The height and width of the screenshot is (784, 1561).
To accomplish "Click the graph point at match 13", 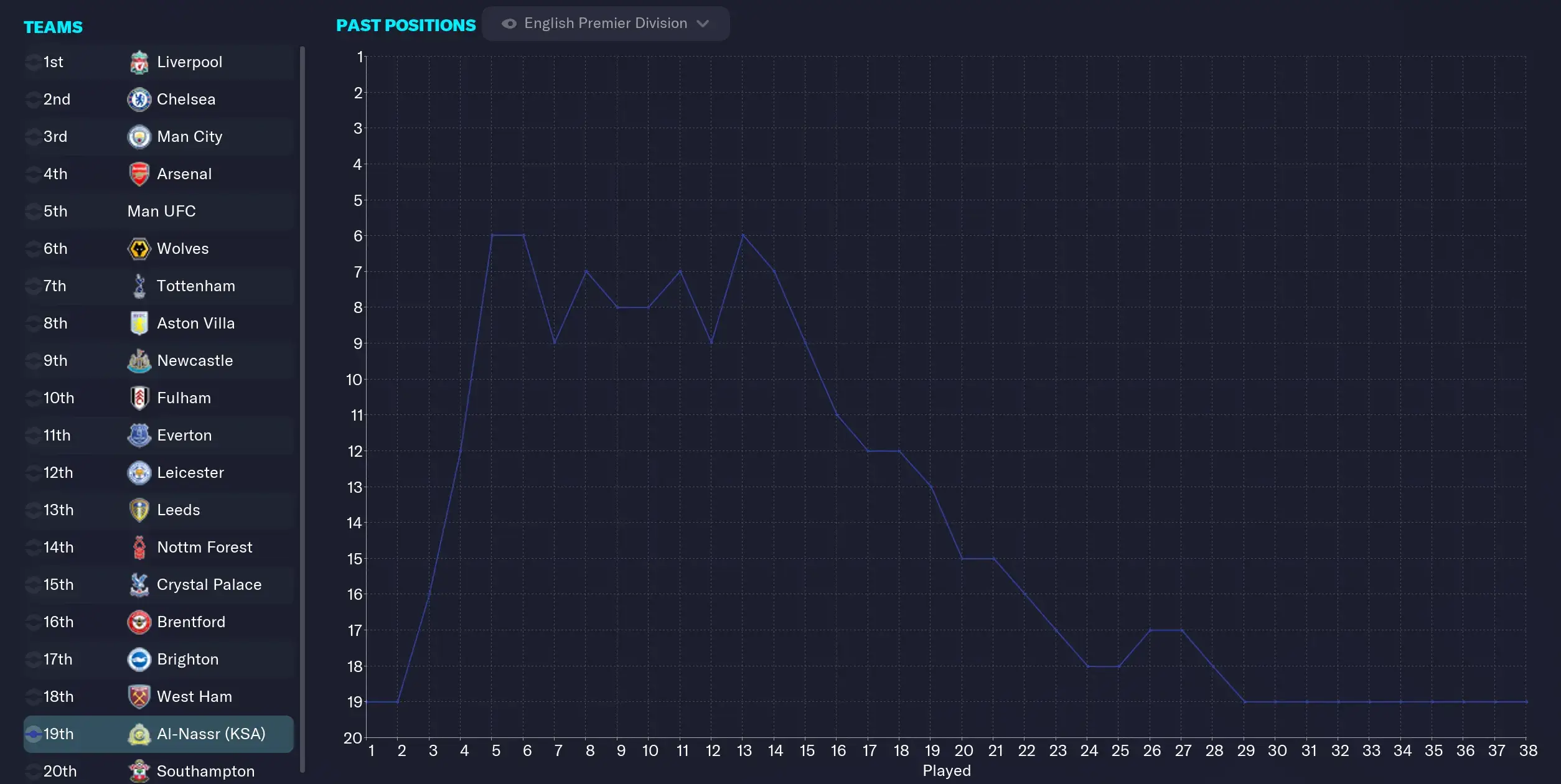I will tap(743, 235).
